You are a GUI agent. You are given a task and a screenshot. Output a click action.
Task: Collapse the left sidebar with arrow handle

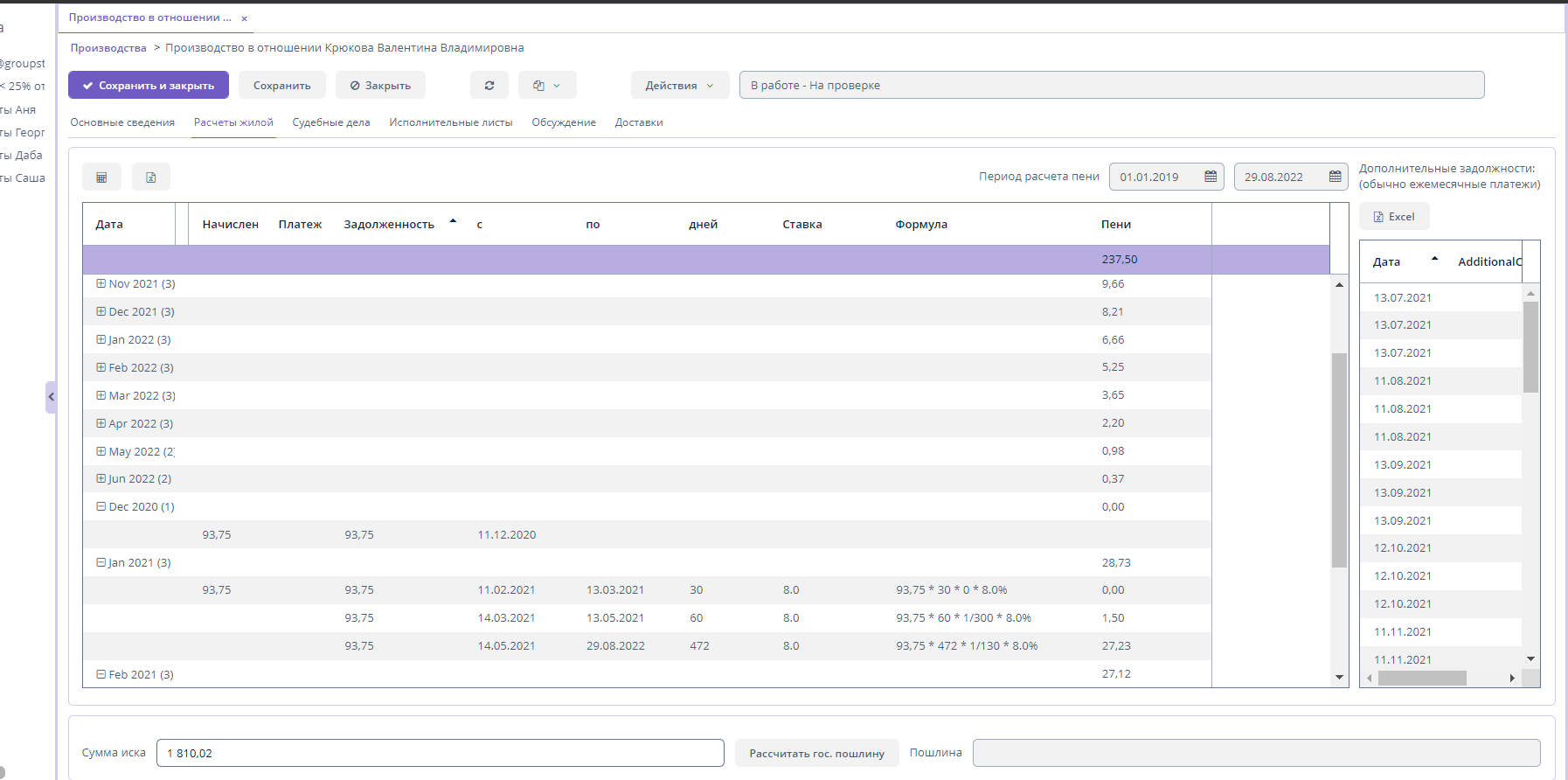(x=51, y=397)
